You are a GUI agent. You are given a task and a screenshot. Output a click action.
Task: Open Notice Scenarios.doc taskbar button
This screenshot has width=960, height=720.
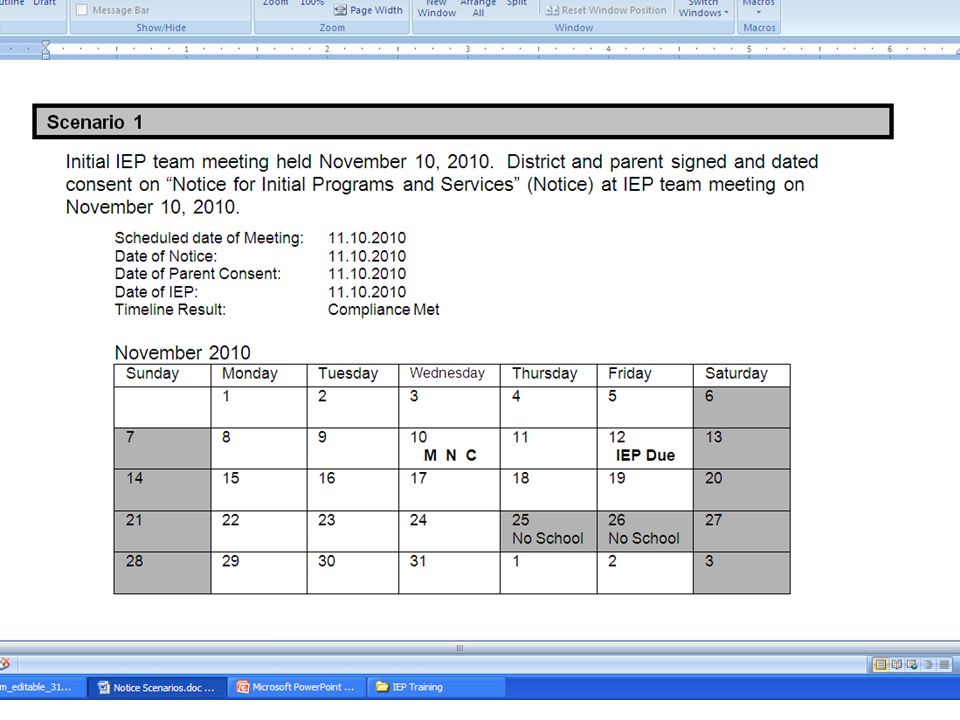pyautogui.click(x=157, y=688)
